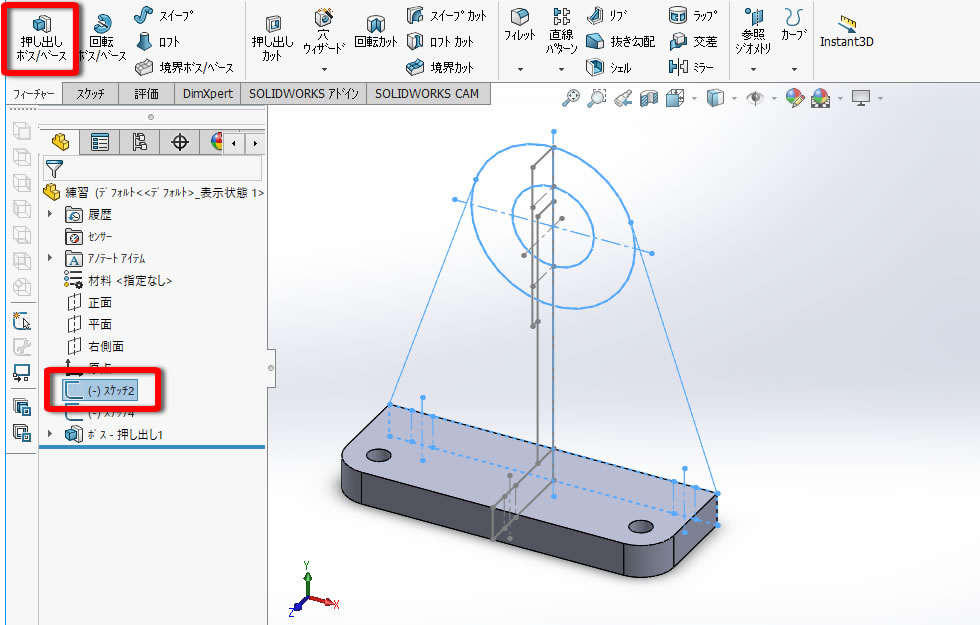
Task: Select the Rib tool (リブ)
Action: click(607, 16)
